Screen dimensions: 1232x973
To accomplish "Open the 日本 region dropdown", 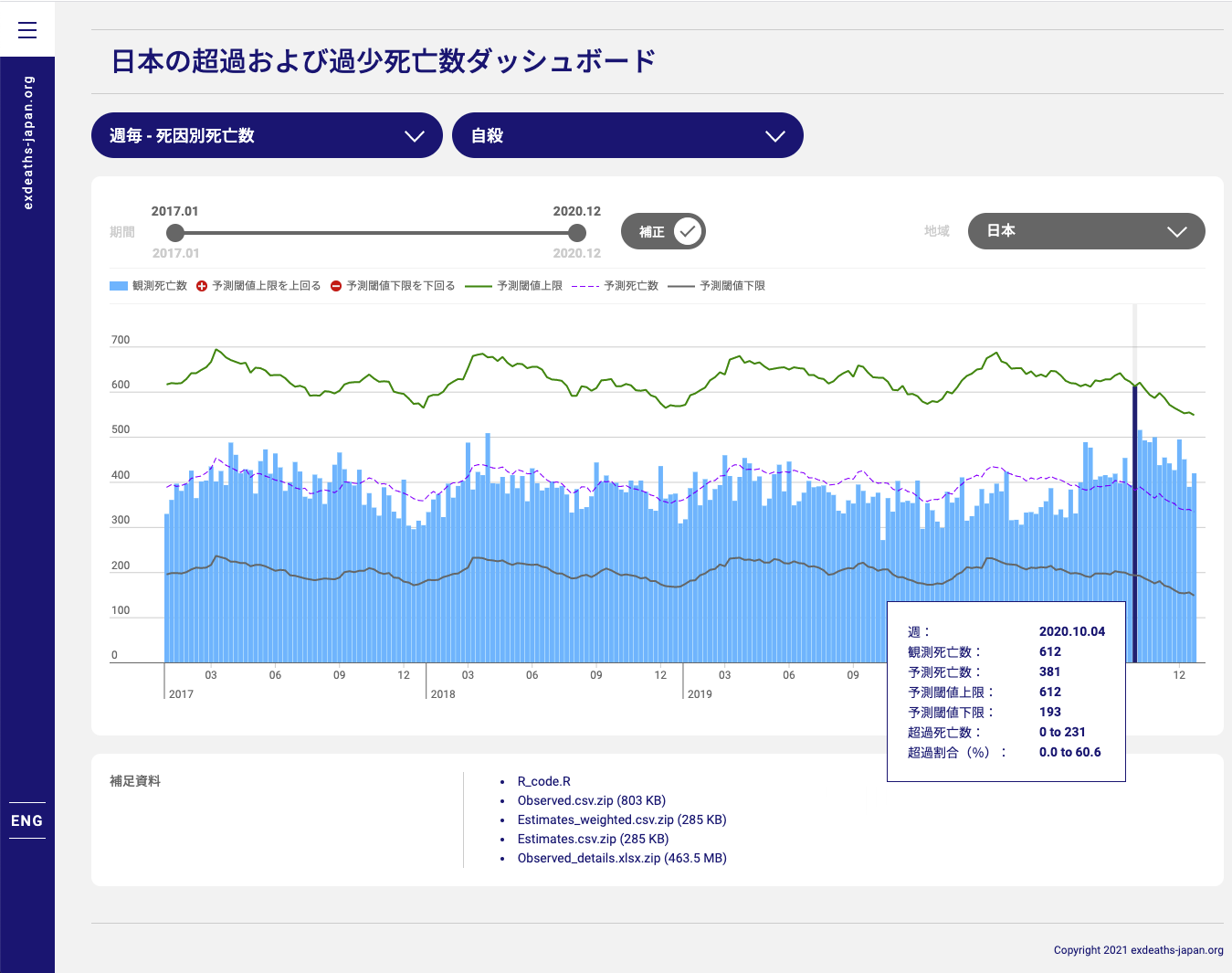I will point(1086,231).
